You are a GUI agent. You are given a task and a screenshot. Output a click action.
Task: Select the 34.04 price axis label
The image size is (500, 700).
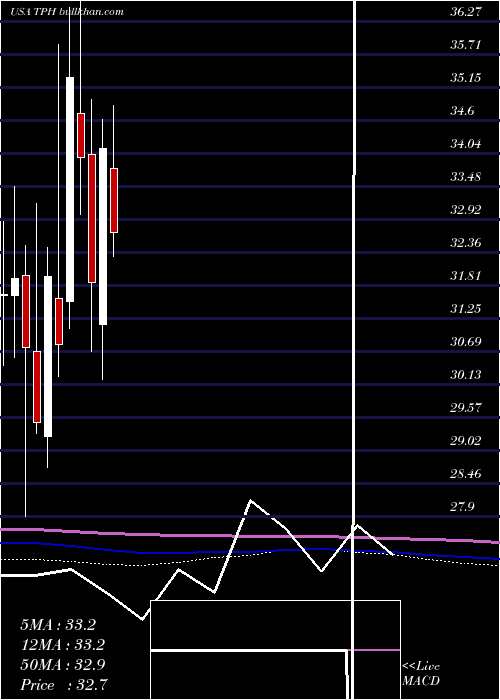click(x=466, y=144)
